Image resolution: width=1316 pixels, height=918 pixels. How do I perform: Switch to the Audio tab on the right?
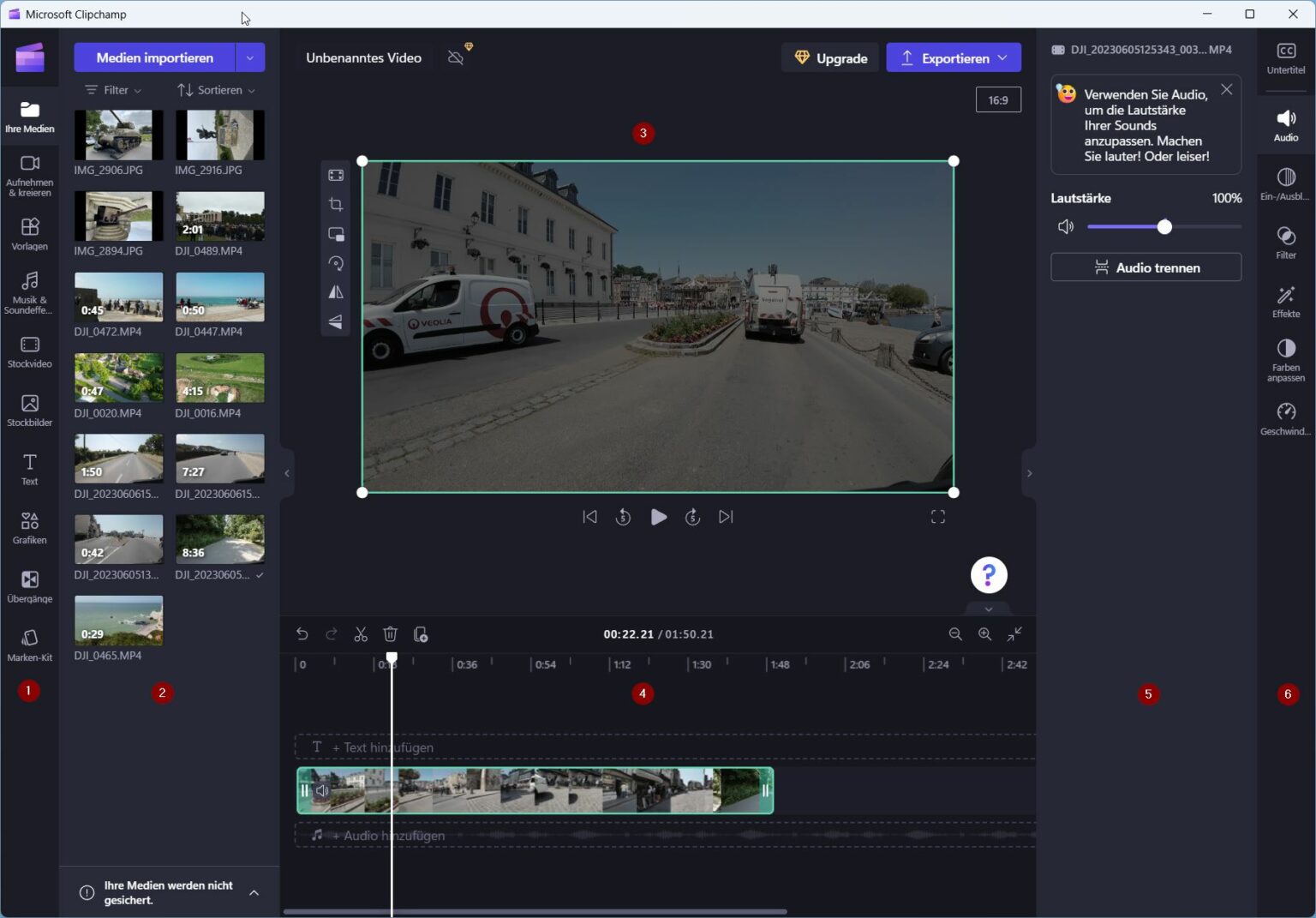point(1285,124)
